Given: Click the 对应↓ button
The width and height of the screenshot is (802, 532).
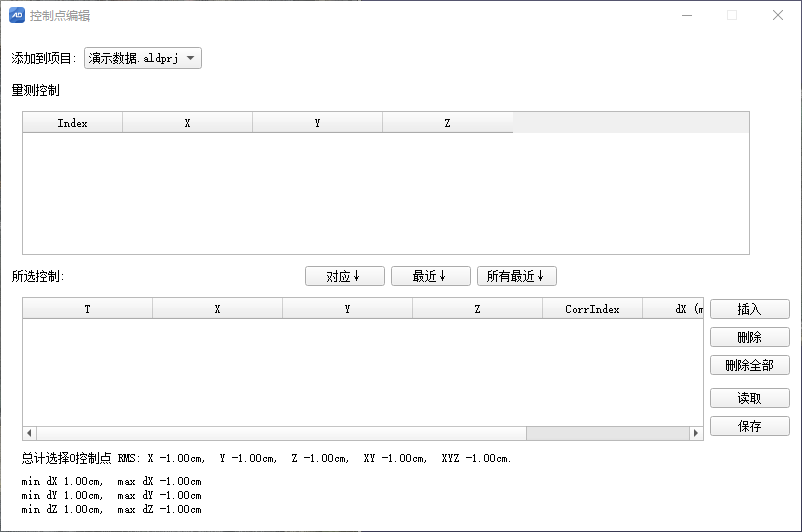Looking at the screenshot, I should click(345, 276).
